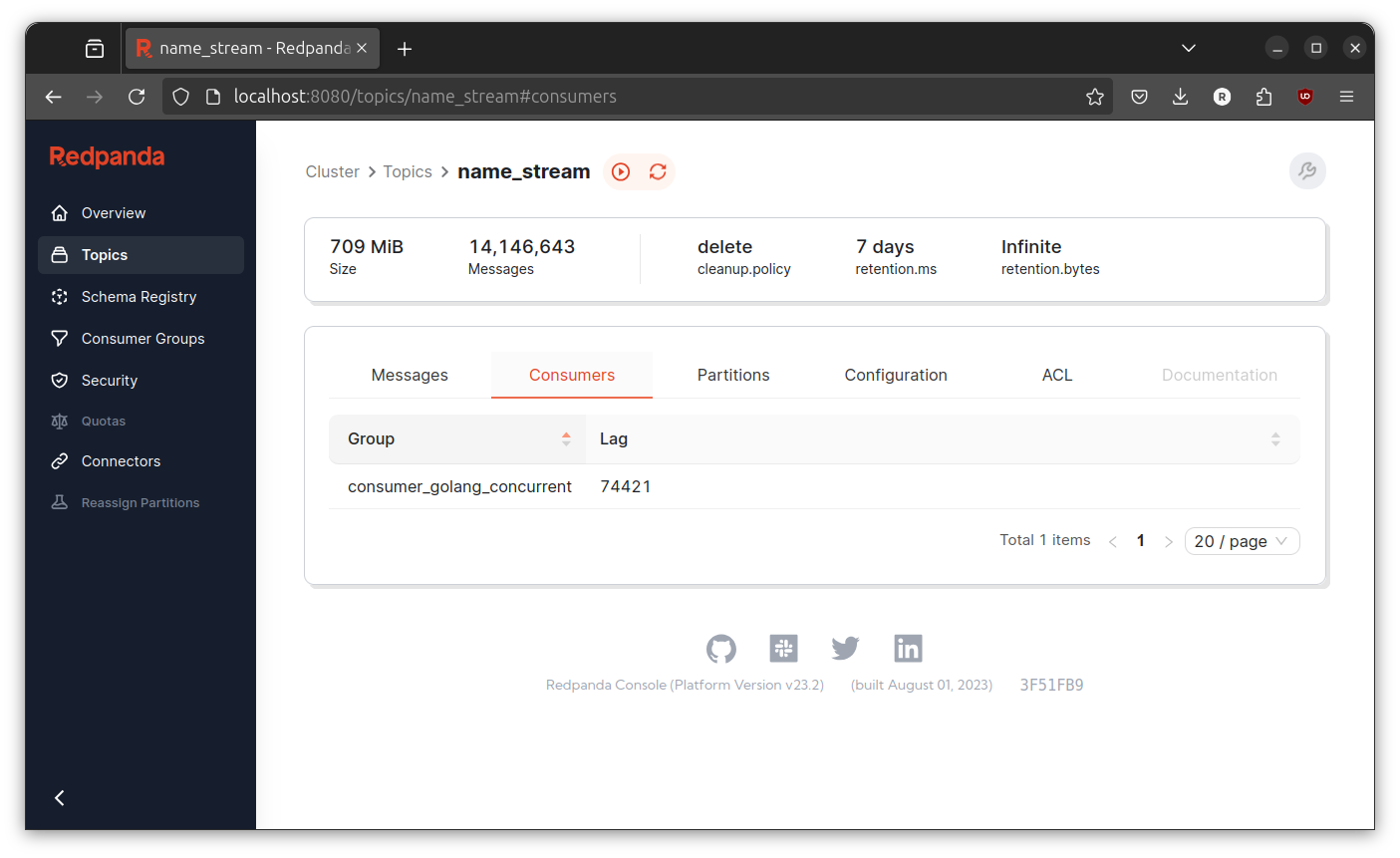Image resolution: width=1400 pixels, height=858 pixels.
Task: Open browser downloads panel
Action: 1181,97
